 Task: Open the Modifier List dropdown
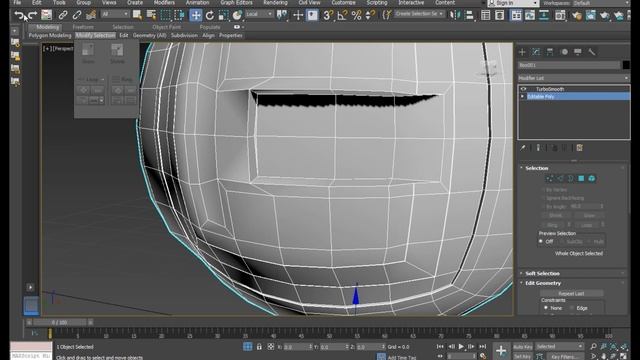coord(573,78)
